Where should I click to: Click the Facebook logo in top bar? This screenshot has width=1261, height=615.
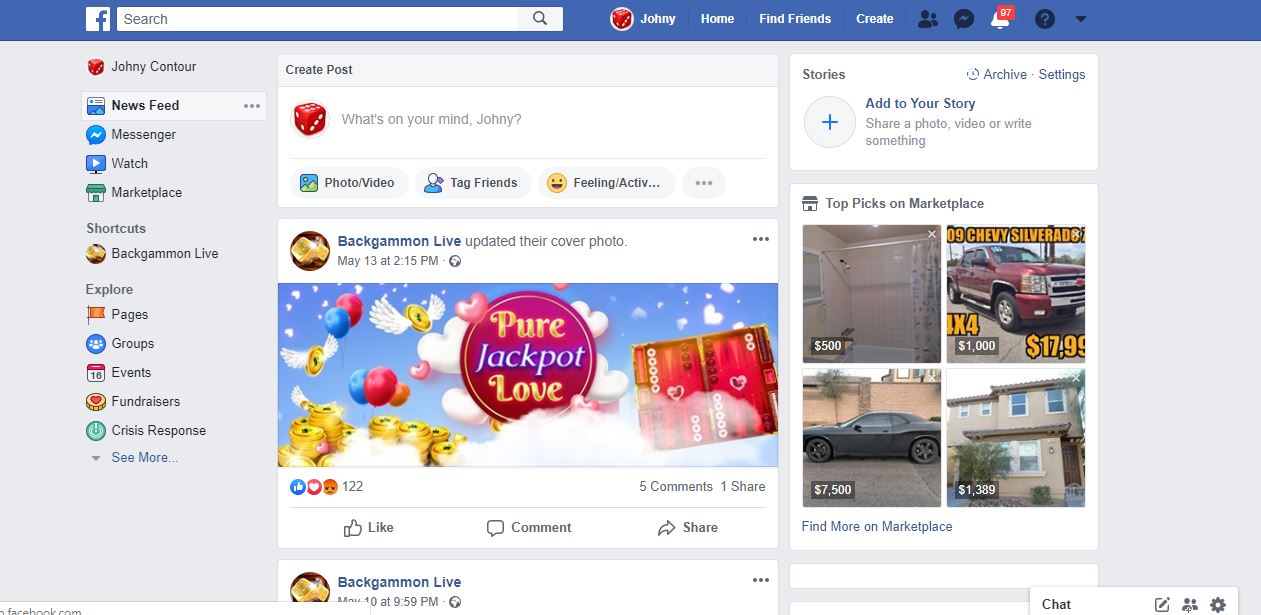tap(97, 19)
